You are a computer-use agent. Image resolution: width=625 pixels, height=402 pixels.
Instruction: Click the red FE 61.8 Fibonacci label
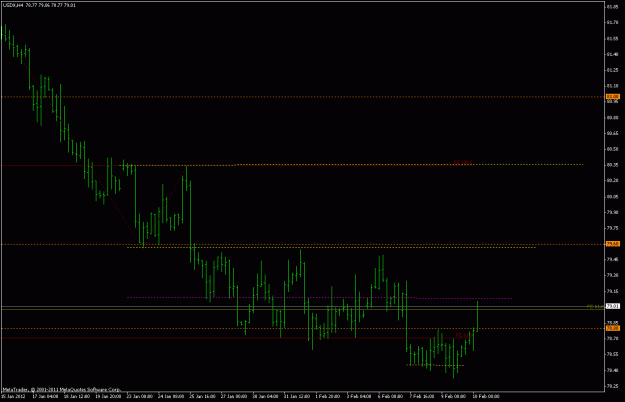[464, 335]
